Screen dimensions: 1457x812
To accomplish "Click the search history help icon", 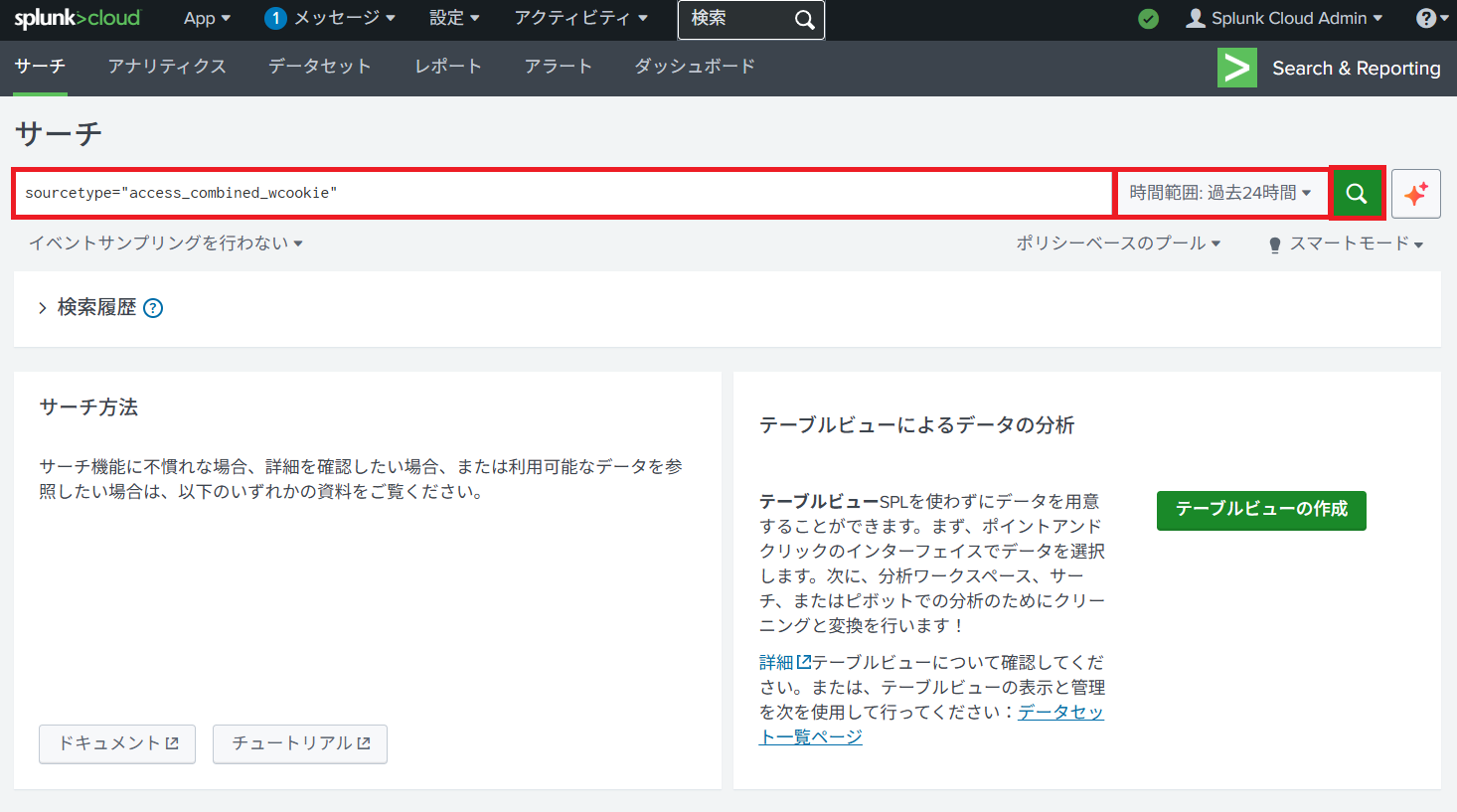I will click(x=153, y=308).
